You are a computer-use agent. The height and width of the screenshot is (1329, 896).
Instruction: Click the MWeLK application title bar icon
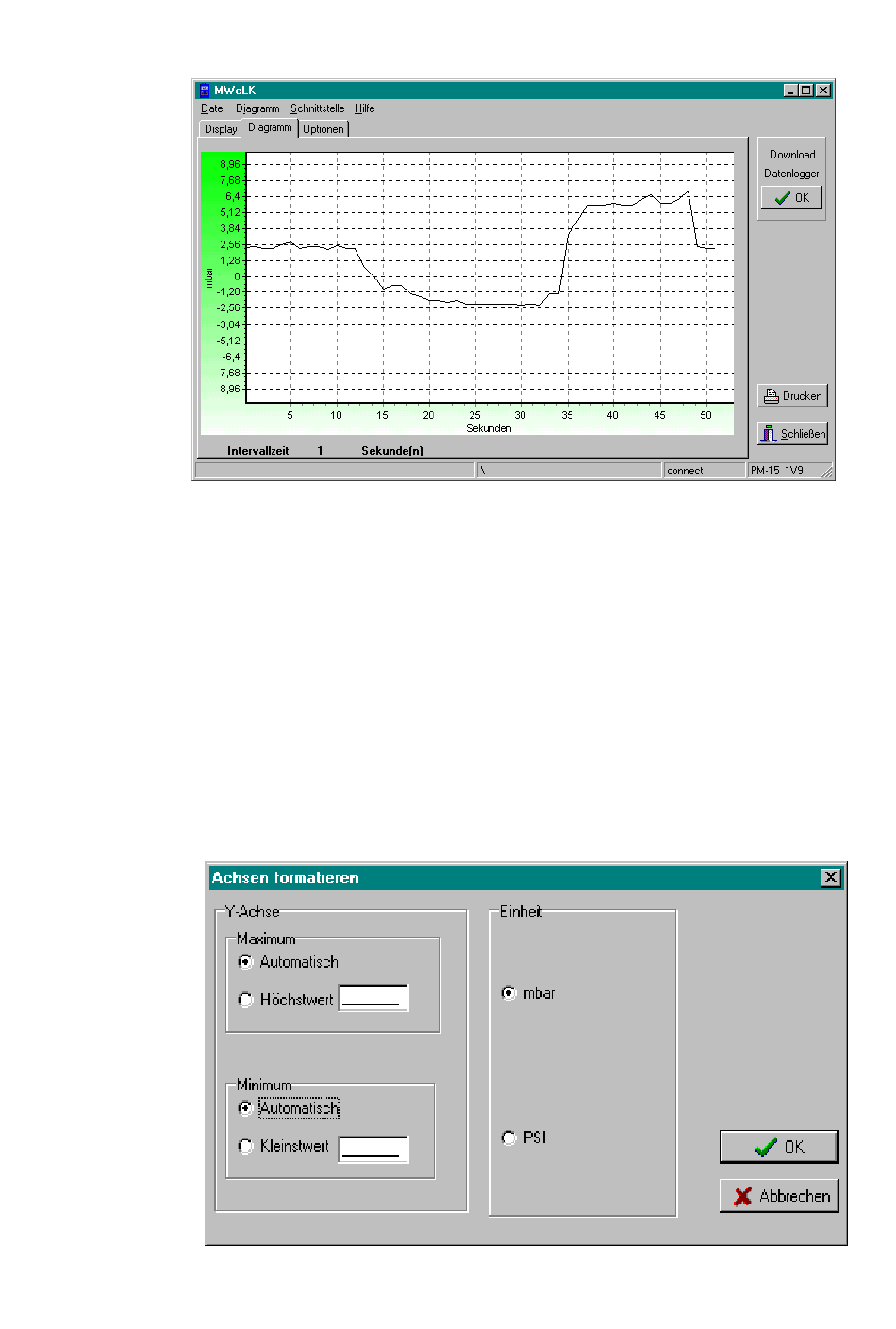coord(205,91)
